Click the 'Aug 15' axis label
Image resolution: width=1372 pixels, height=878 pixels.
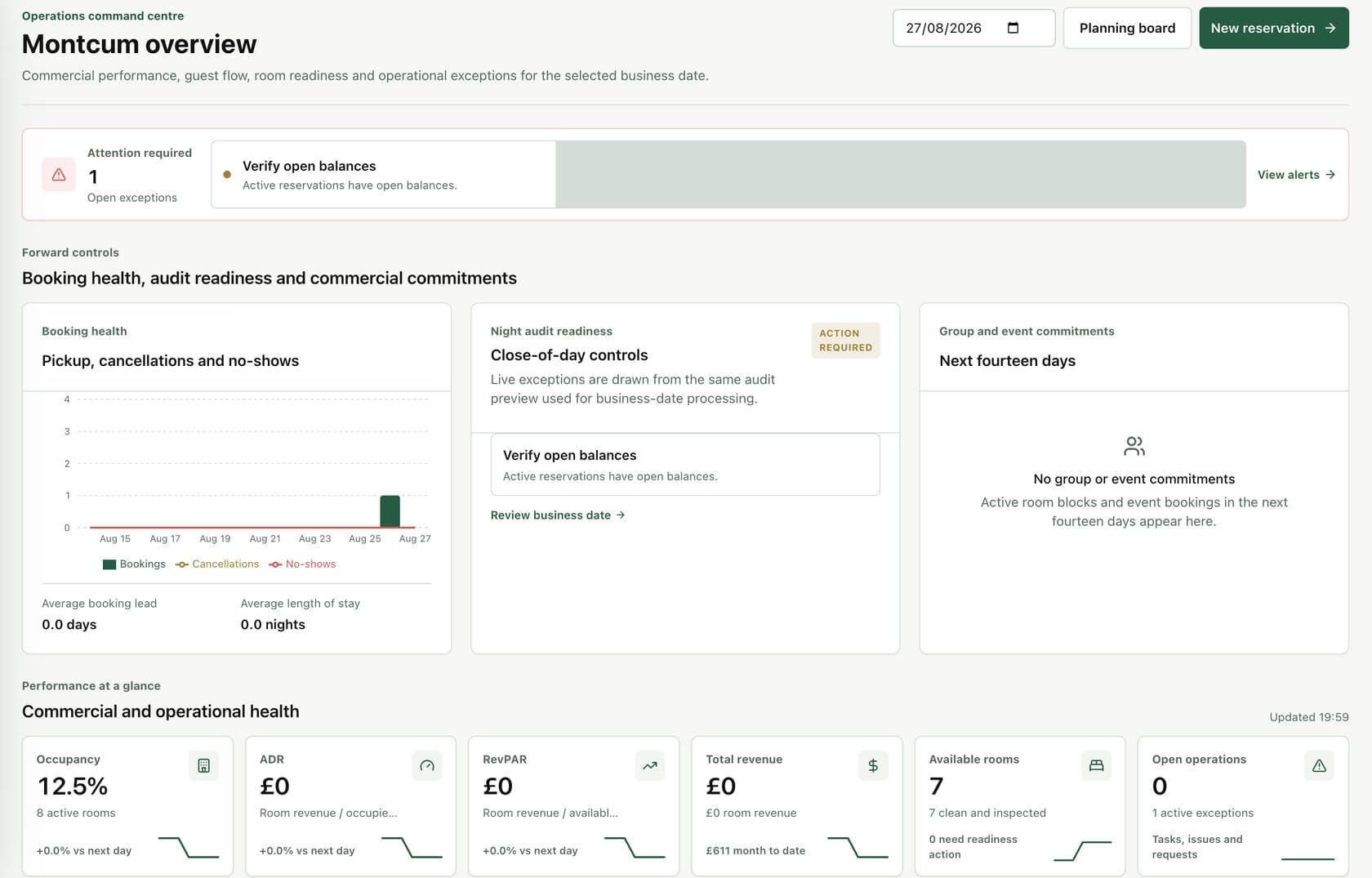tap(115, 539)
